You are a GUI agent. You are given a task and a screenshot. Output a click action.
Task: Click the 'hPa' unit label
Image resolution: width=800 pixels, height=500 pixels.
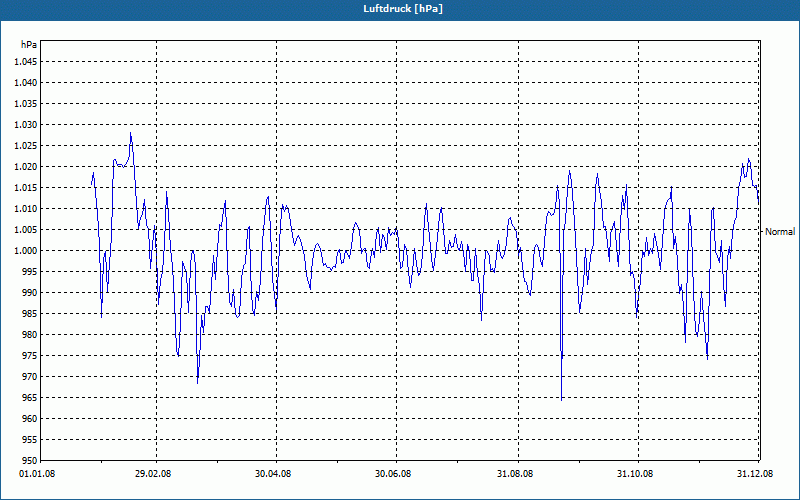[29, 45]
